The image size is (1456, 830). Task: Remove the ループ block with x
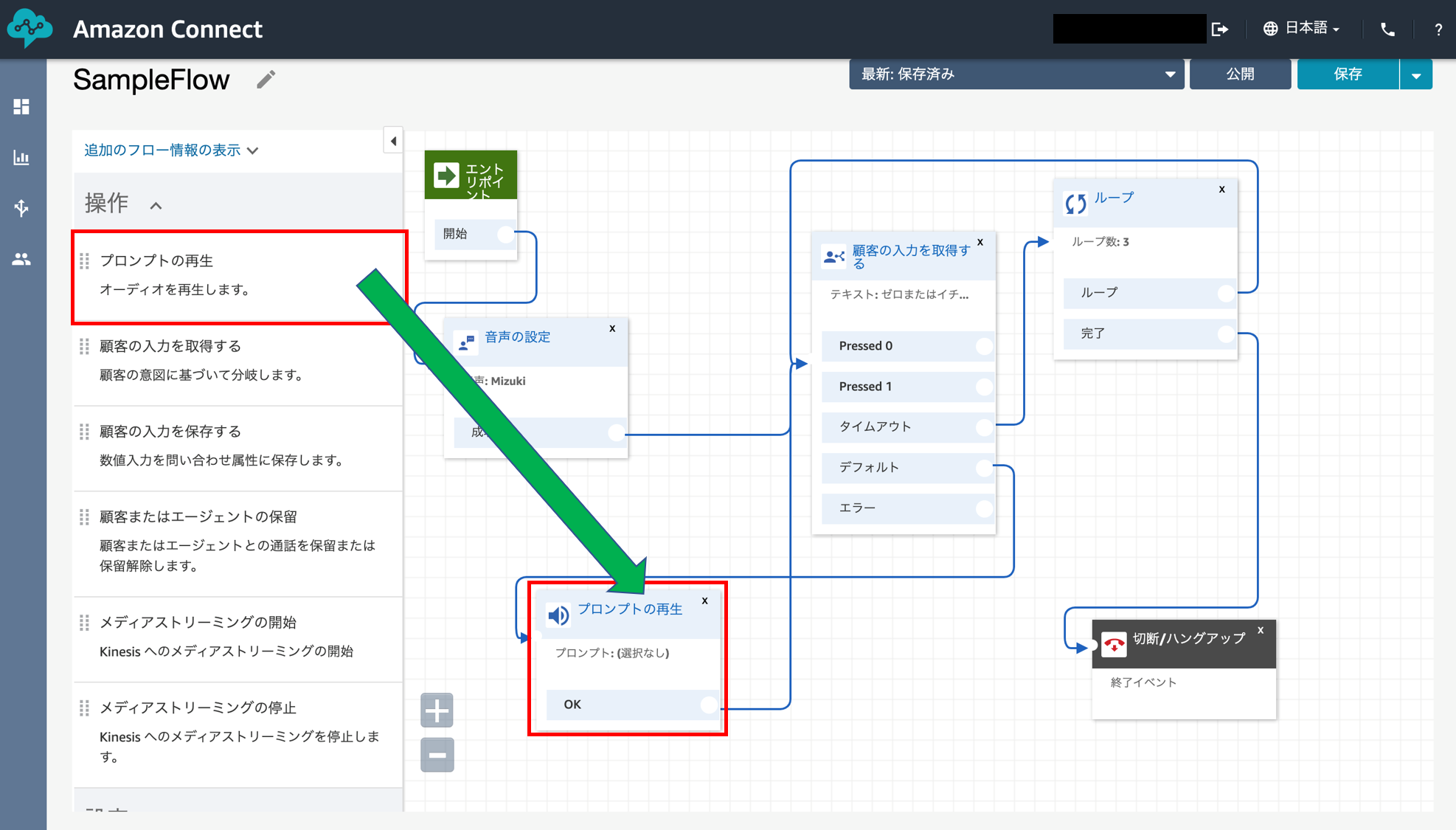coord(1222,190)
